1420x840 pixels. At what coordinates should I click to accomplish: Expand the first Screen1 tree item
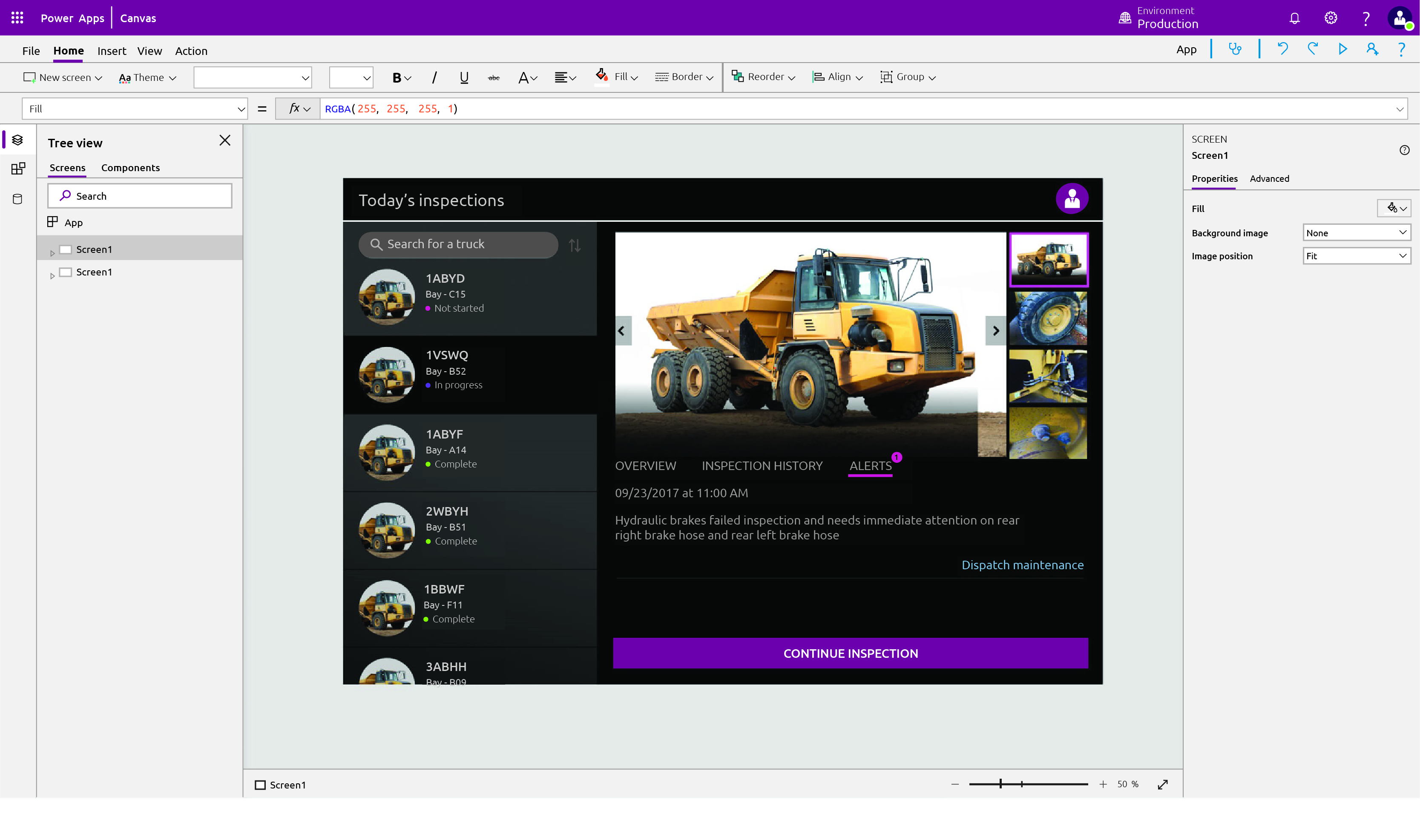(53, 252)
